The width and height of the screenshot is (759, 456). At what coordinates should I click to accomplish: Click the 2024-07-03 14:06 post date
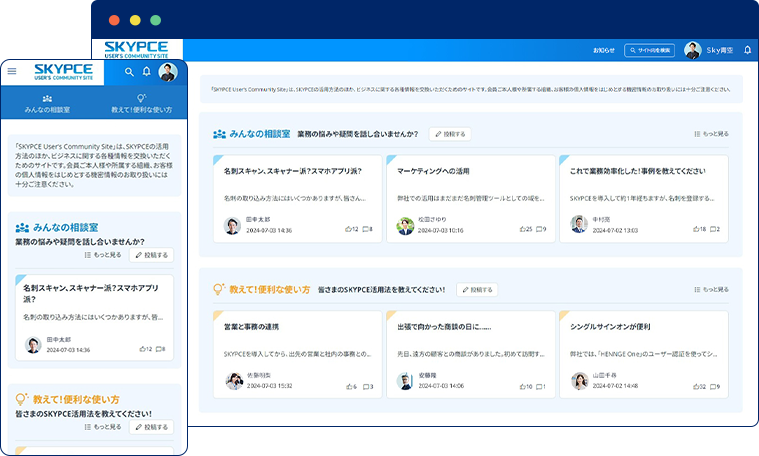441,386
